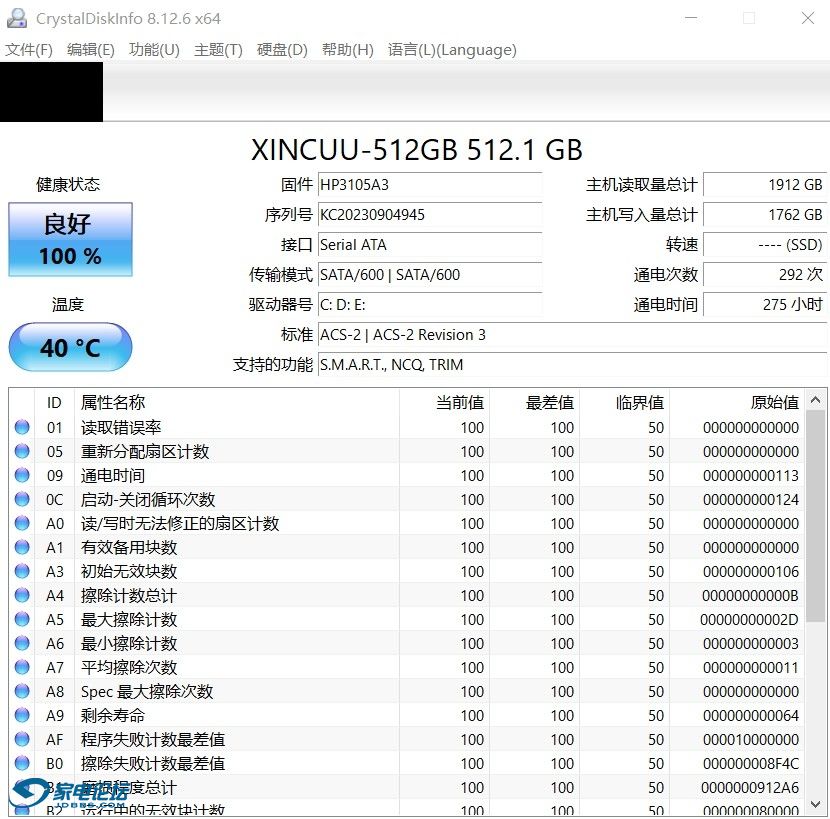
Task: Click the power on count value 292 次
Action: [765, 275]
